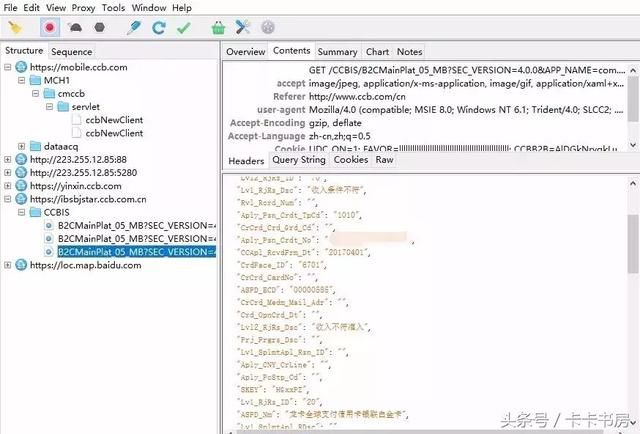Expand the http://223.255.12.85:88 host node
Image resolution: width=640 pixels, height=434 pixels.
[x=8, y=159]
